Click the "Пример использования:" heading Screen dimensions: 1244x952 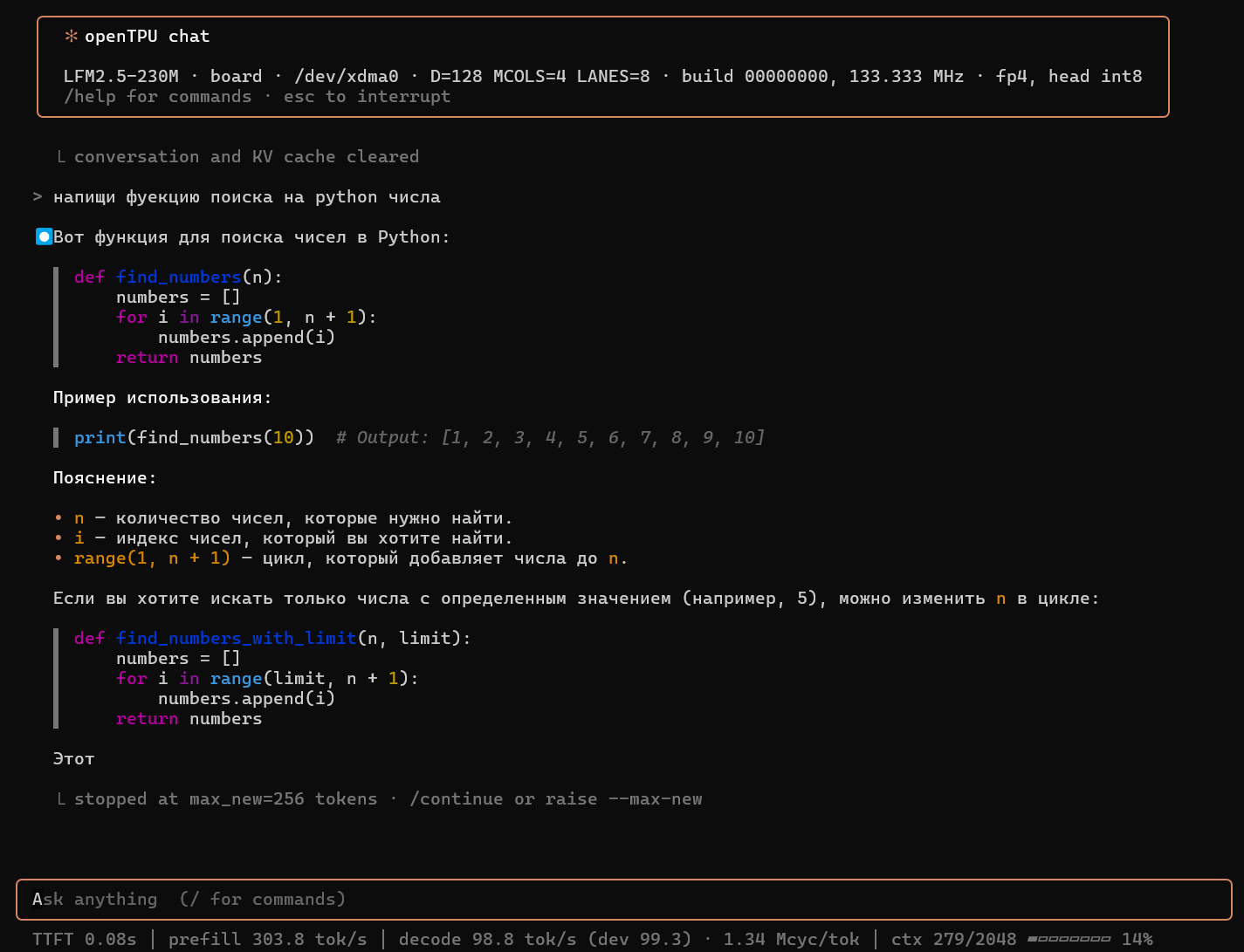pos(163,398)
